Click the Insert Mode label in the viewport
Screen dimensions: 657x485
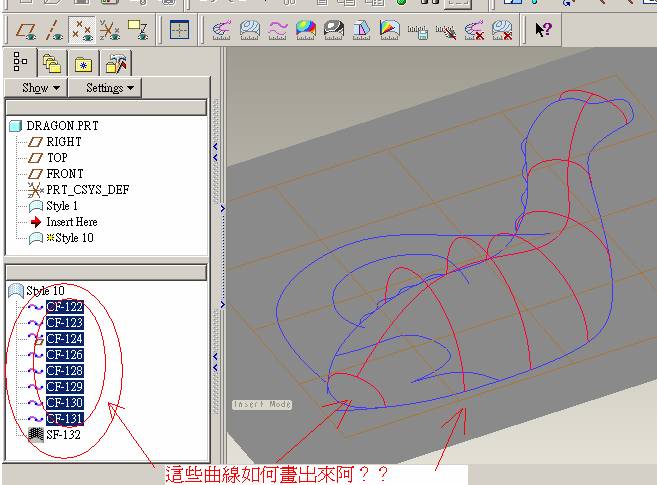click(262, 404)
